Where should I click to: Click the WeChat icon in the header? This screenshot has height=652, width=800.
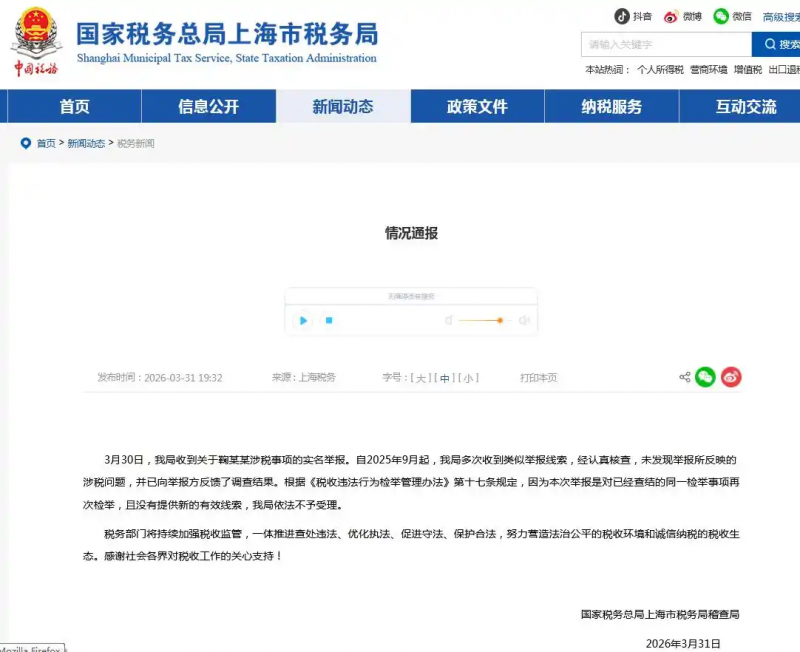721,17
